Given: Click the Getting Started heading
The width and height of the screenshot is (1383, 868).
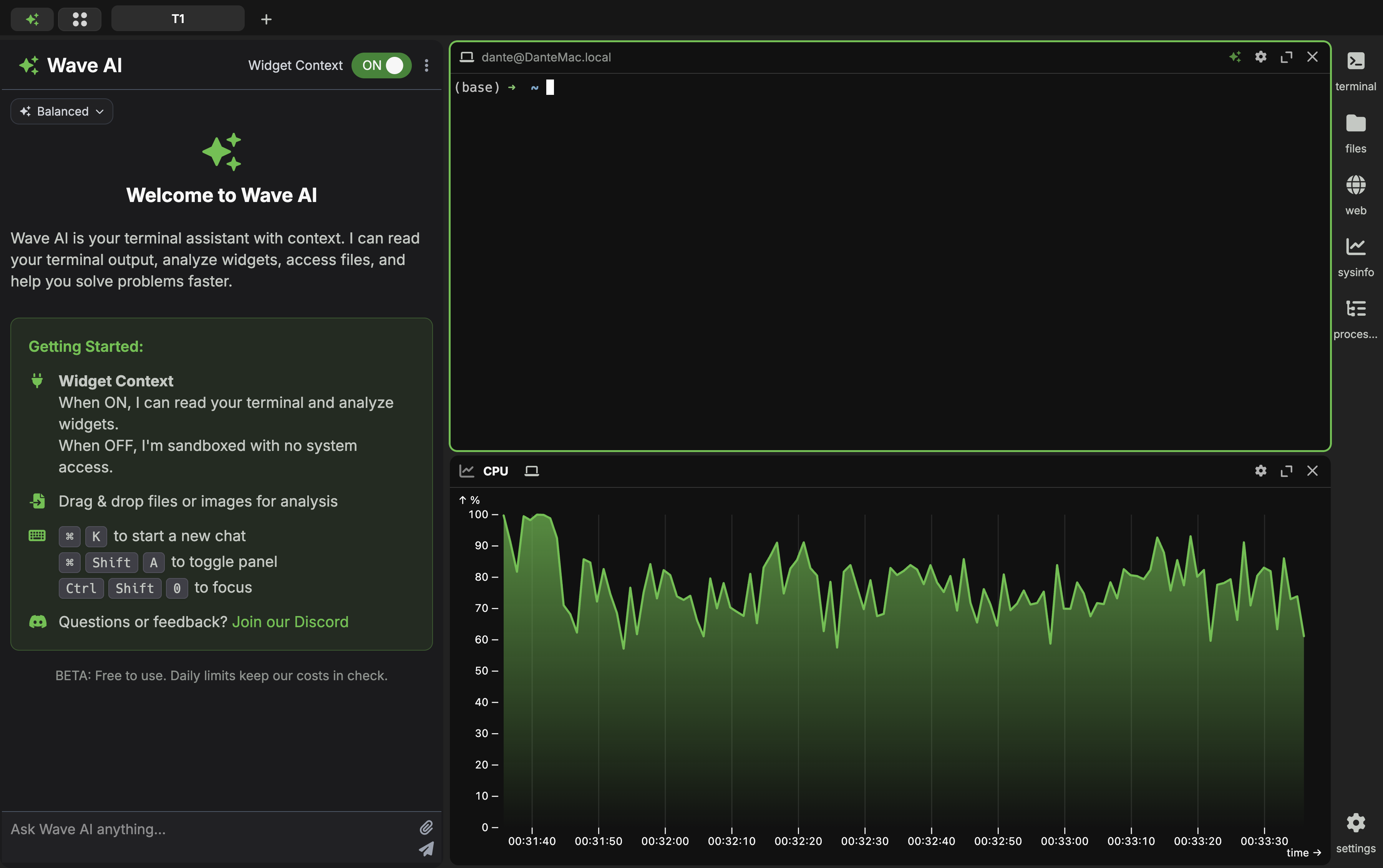Looking at the screenshot, I should tap(86, 346).
